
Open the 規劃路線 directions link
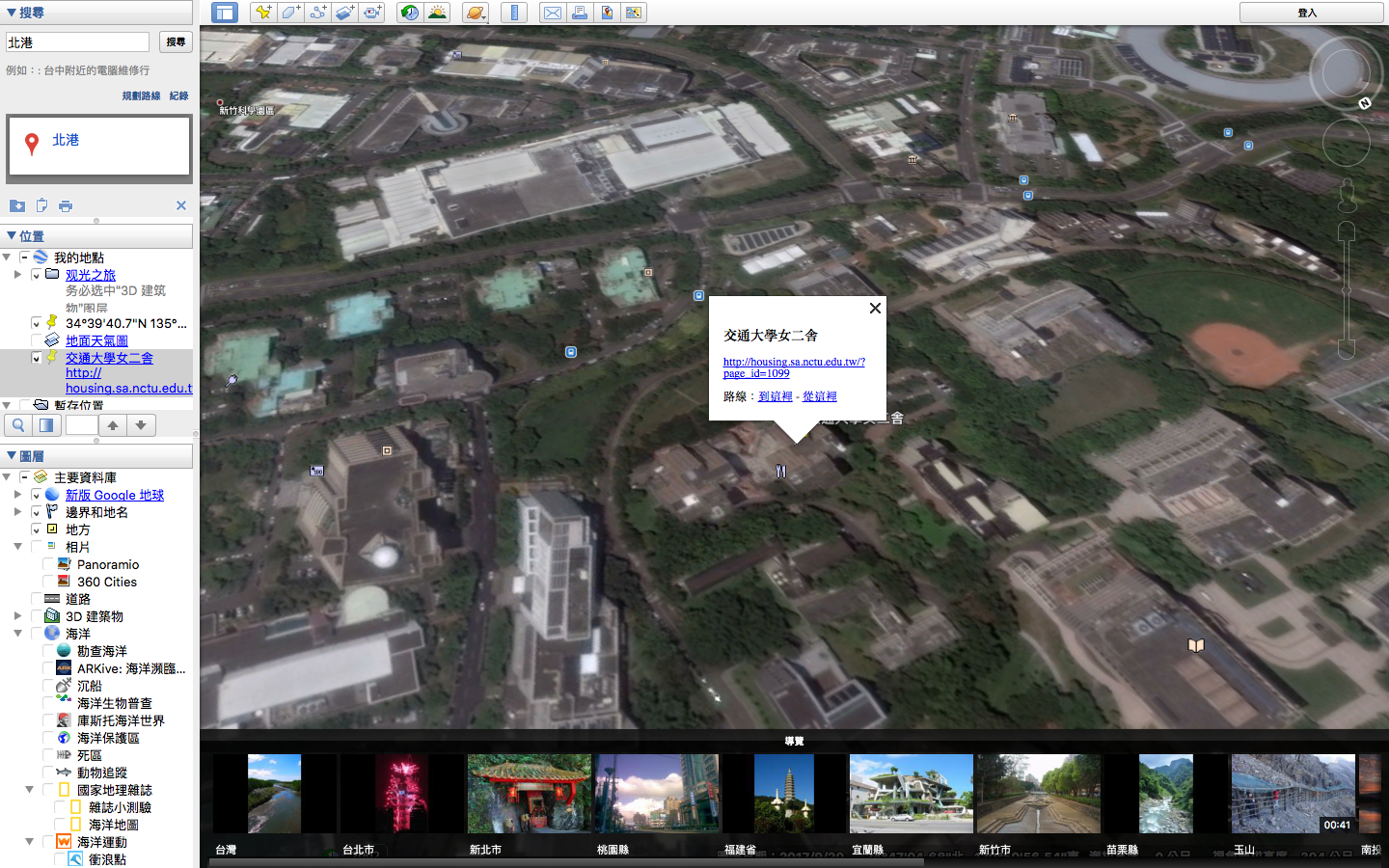pos(141,95)
